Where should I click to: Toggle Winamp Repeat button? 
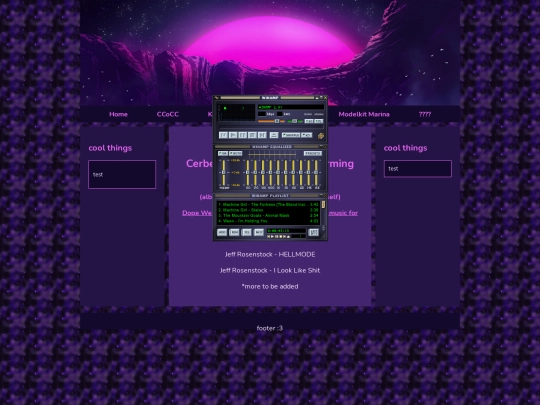click(x=307, y=135)
